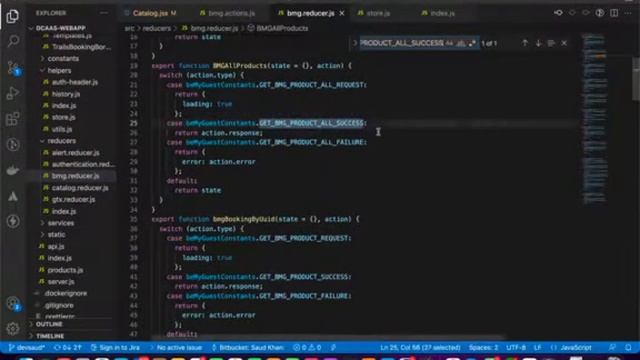Click the third commit-node icon in editor toolbar
This screenshot has width=640, height=360.
coord(586,13)
